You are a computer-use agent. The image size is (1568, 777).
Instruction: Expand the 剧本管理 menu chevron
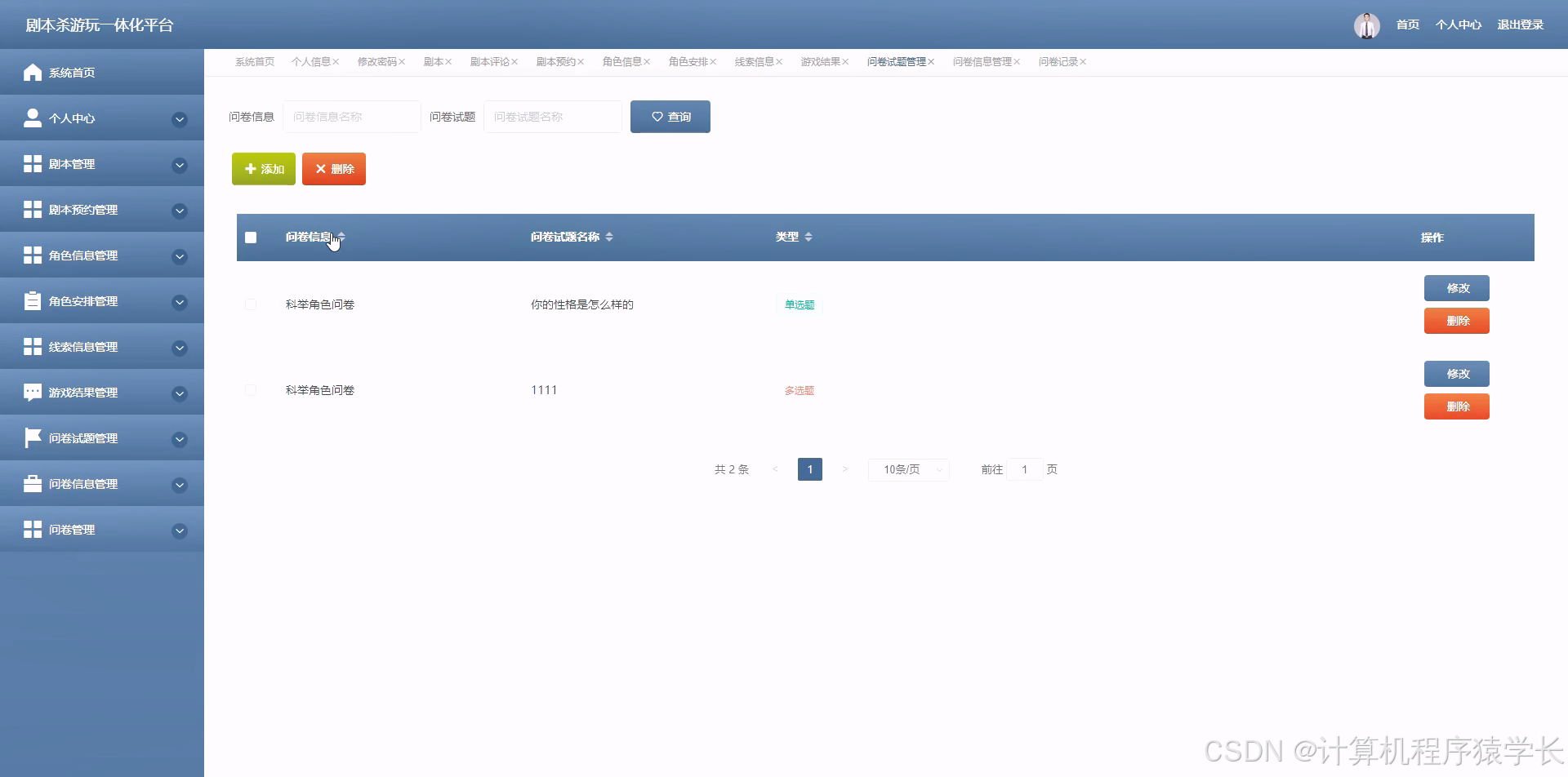pos(180,166)
